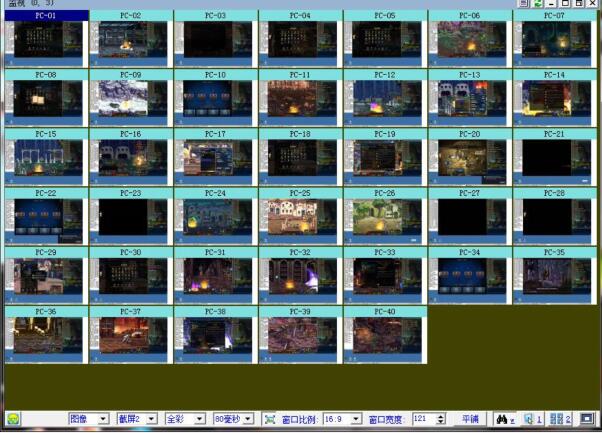Click the PC-04 title label

click(300, 15)
